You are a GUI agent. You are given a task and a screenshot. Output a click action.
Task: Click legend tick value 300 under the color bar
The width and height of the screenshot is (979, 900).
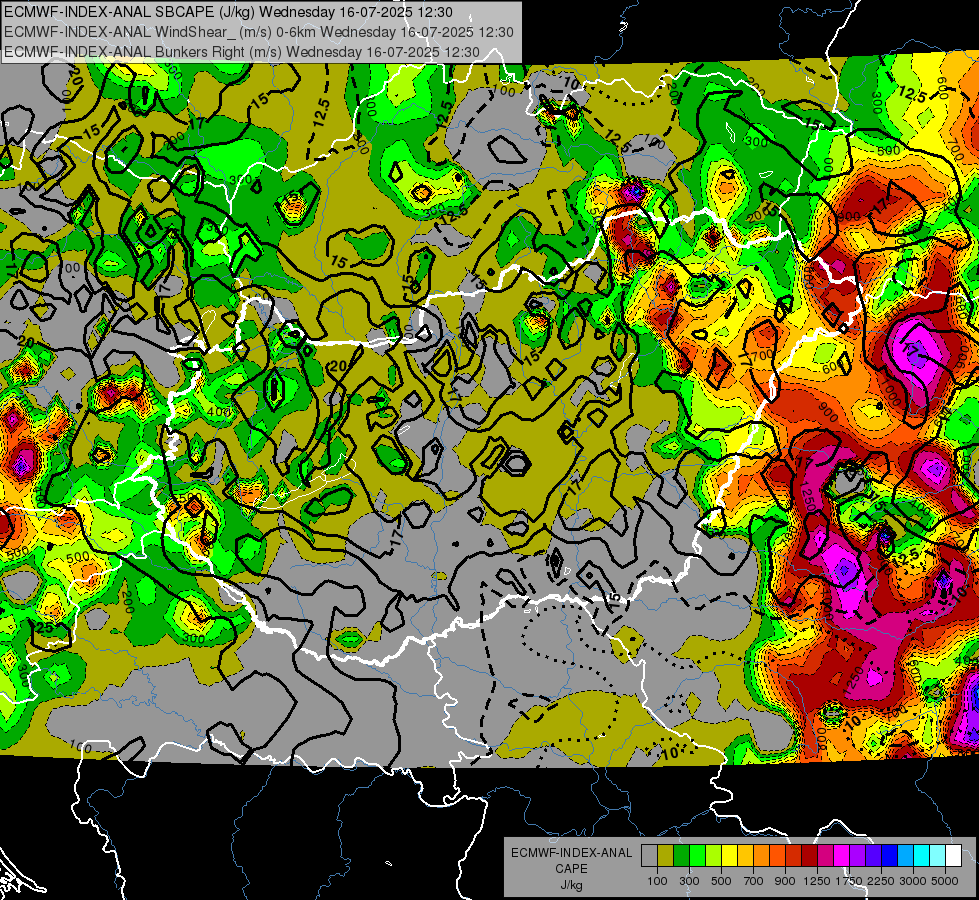[x=689, y=881]
